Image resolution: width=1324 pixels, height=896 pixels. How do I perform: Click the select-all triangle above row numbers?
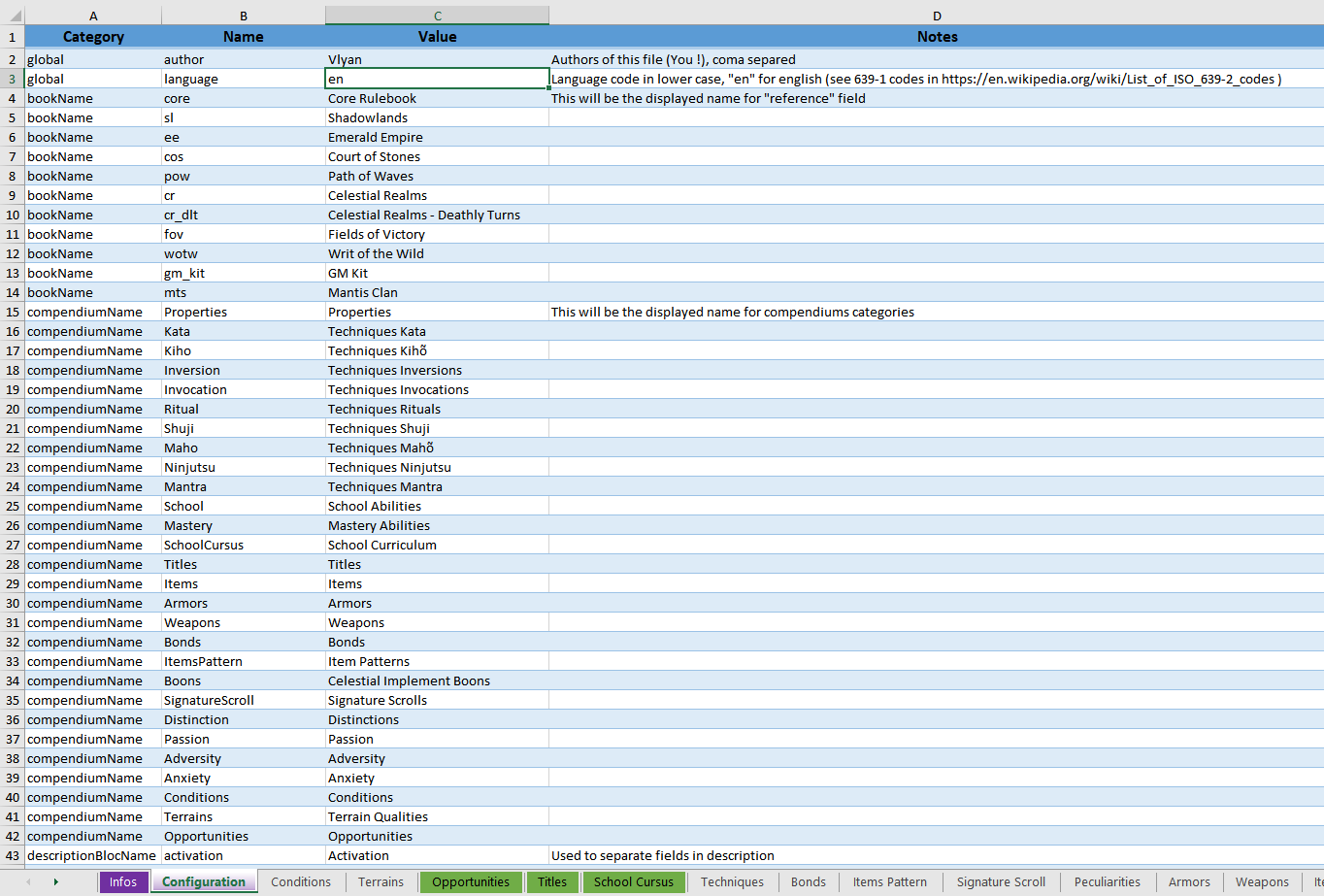[x=13, y=15]
